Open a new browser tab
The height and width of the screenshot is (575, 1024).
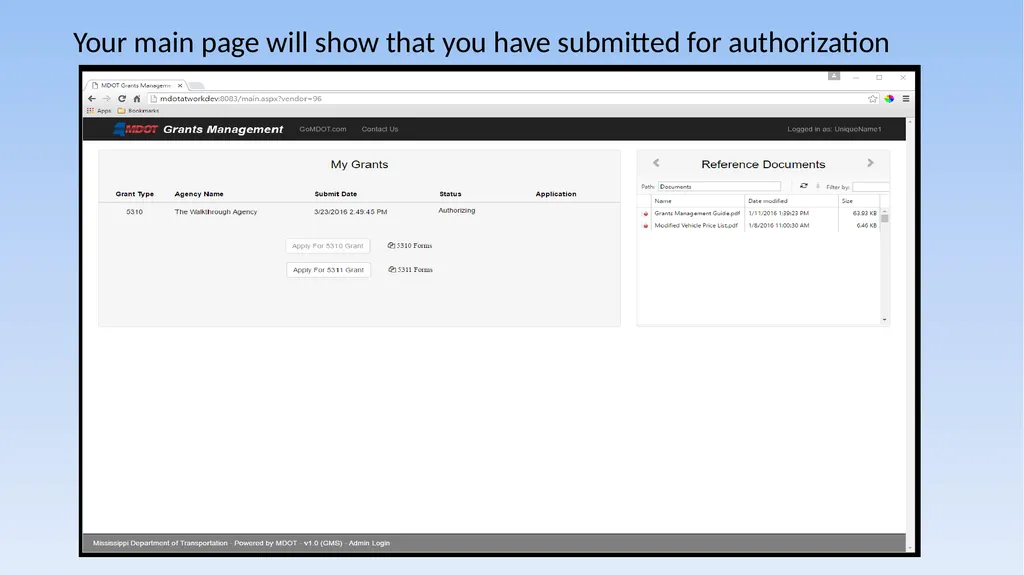[x=197, y=86]
